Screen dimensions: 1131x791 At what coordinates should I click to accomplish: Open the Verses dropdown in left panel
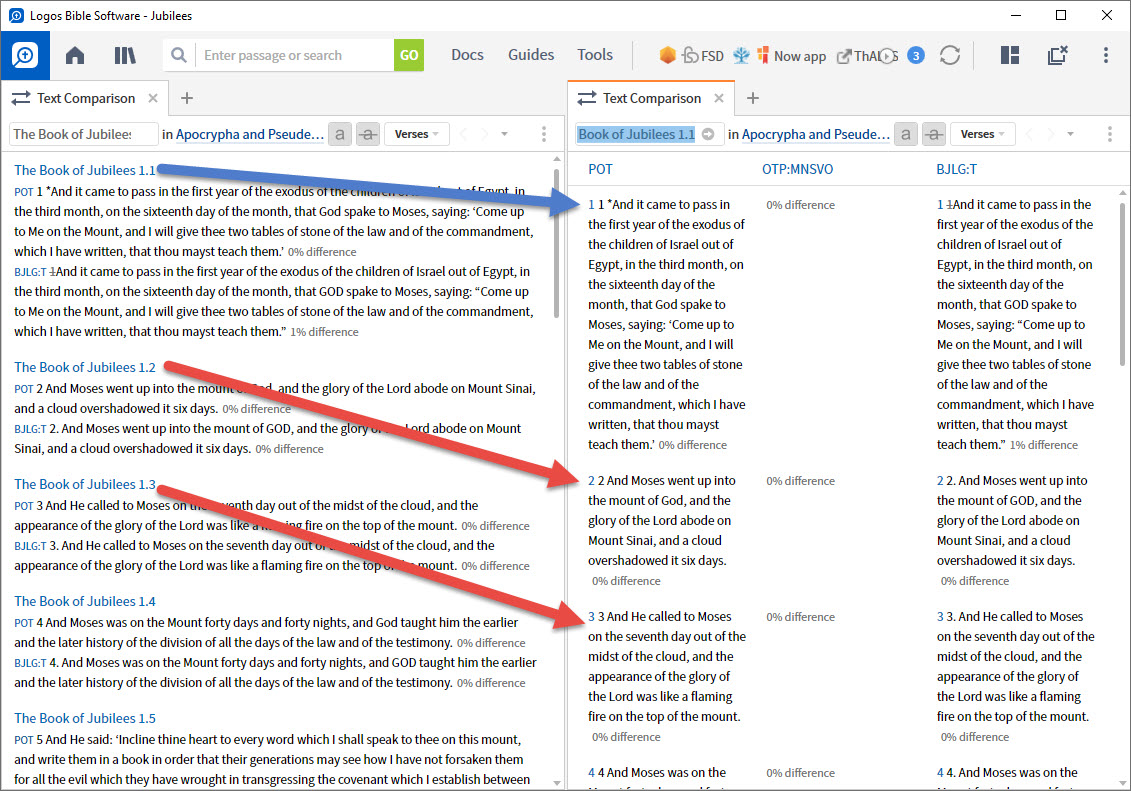pyautogui.click(x=416, y=133)
